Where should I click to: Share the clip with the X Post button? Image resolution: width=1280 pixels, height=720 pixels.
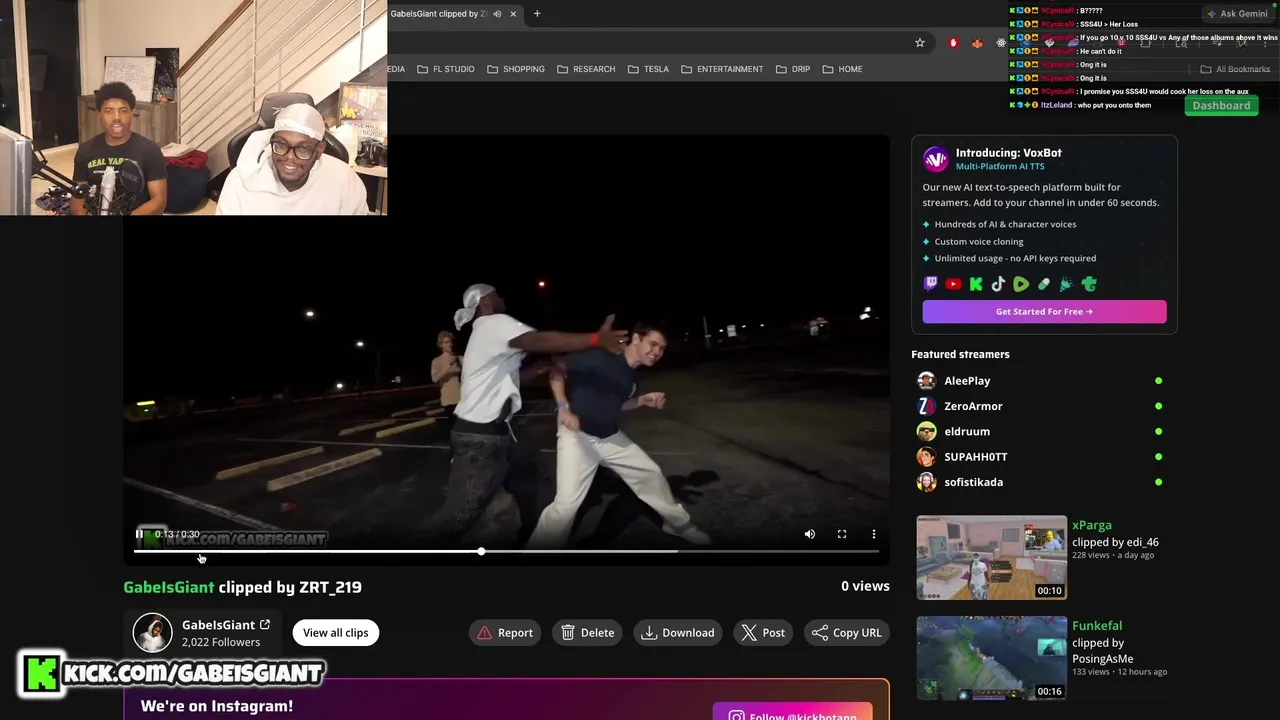pos(763,632)
